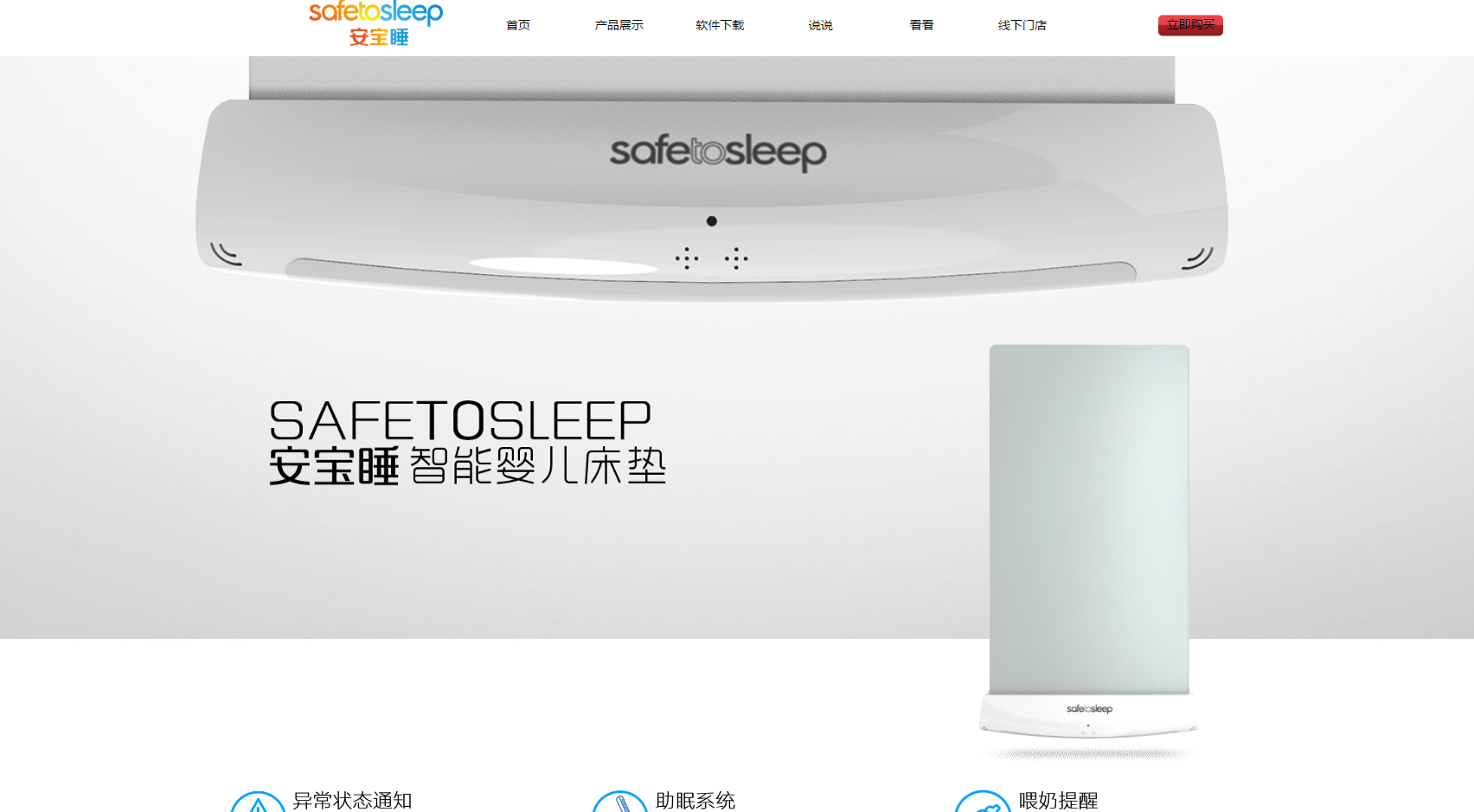
Task: Click the 喂奶提醒 heading
Action: (x=1059, y=801)
